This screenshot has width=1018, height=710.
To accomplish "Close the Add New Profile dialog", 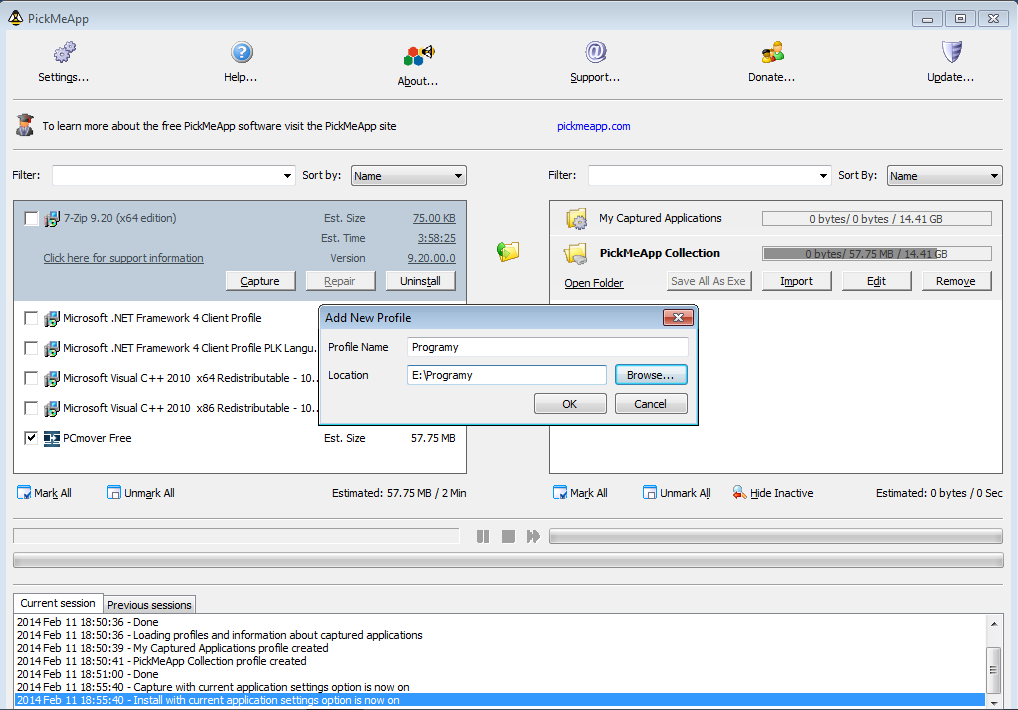I will [x=678, y=317].
